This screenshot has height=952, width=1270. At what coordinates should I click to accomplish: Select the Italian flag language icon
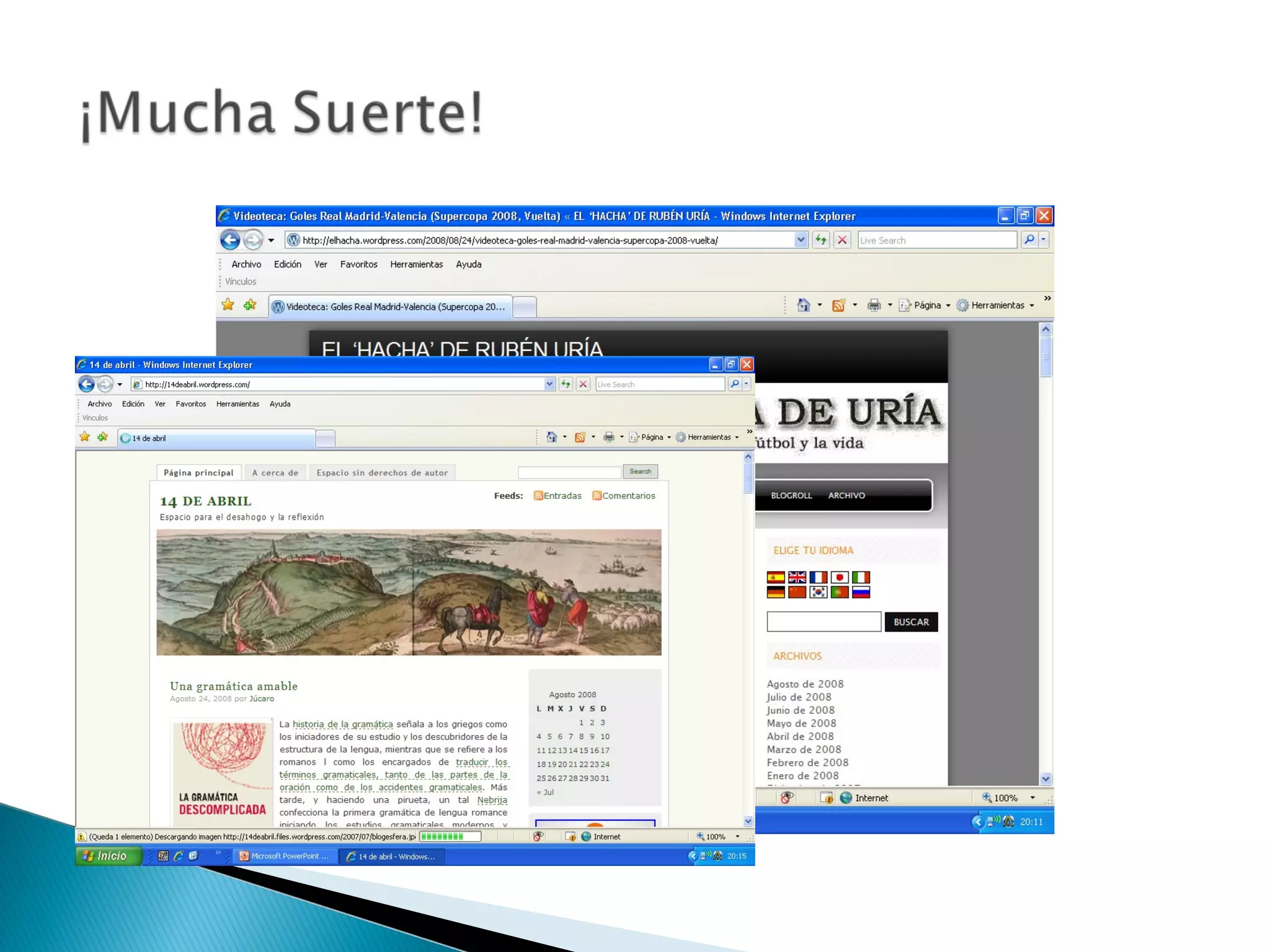(x=861, y=578)
